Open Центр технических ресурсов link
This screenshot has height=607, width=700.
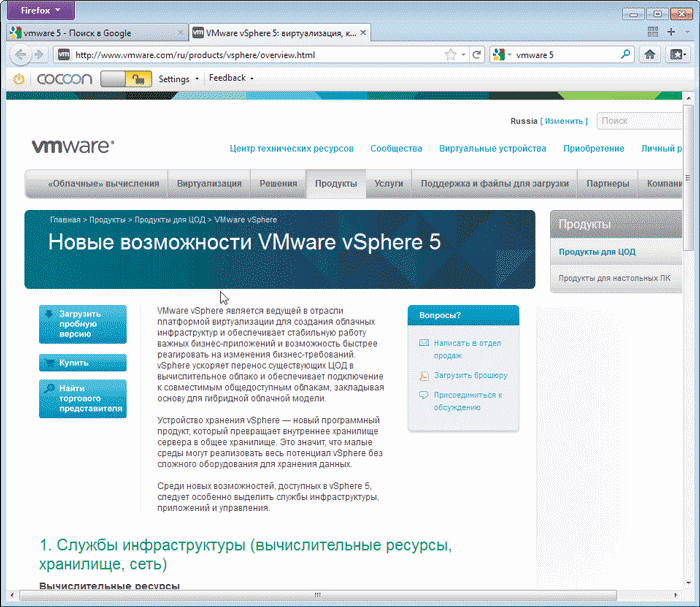[292, 149]
